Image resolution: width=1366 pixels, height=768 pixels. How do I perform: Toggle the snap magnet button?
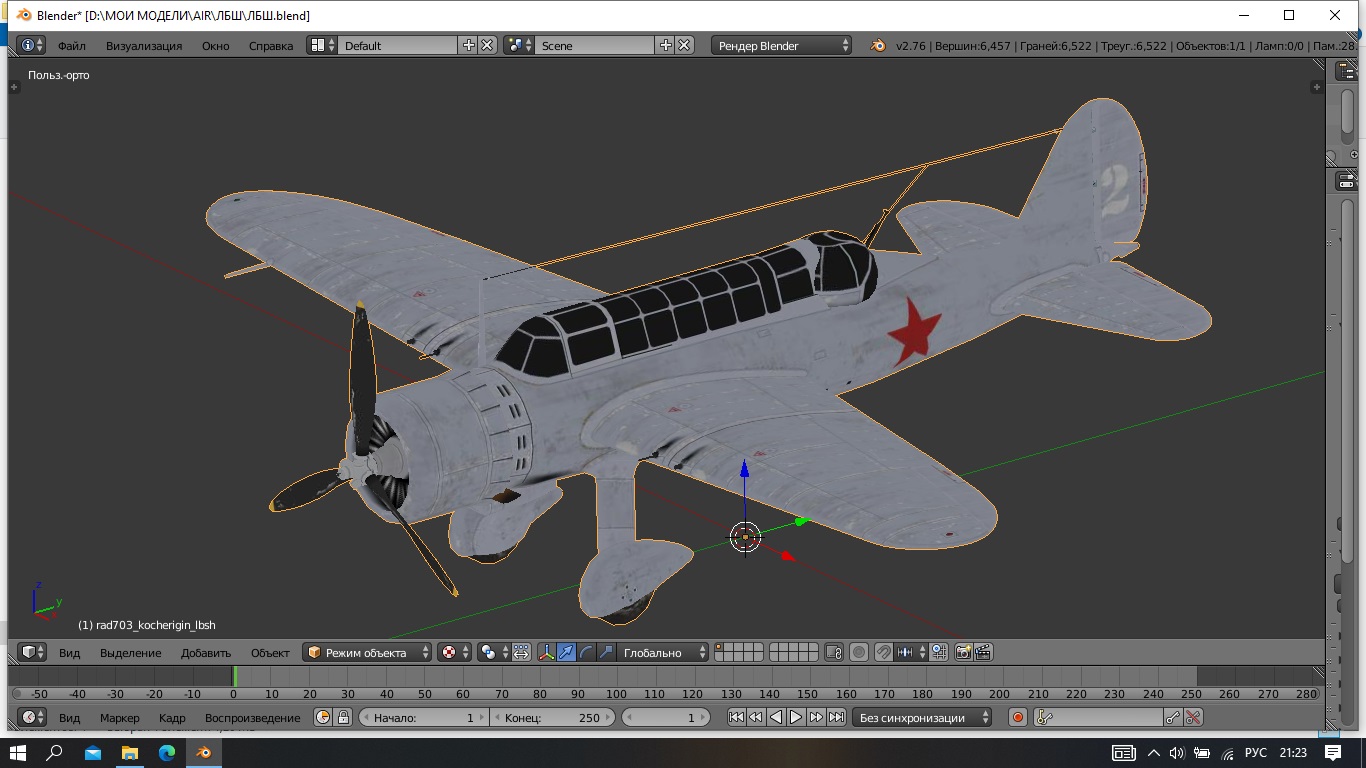tap(884, 652)
